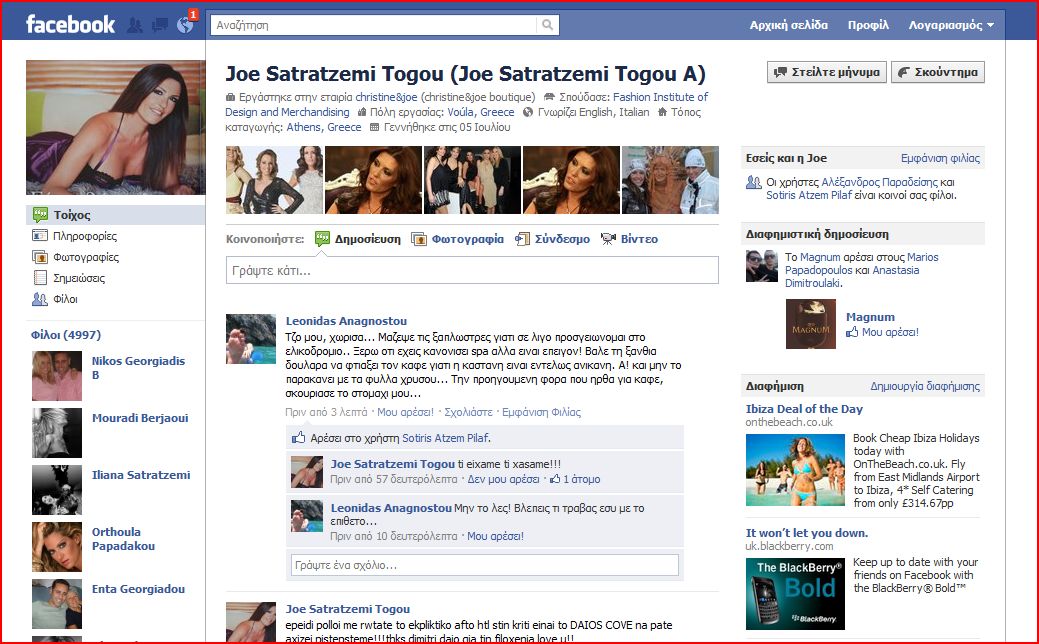Open the Ibiza beach ad image
The height and width of the screenshot is (644, 1039).
click(795, 470)
